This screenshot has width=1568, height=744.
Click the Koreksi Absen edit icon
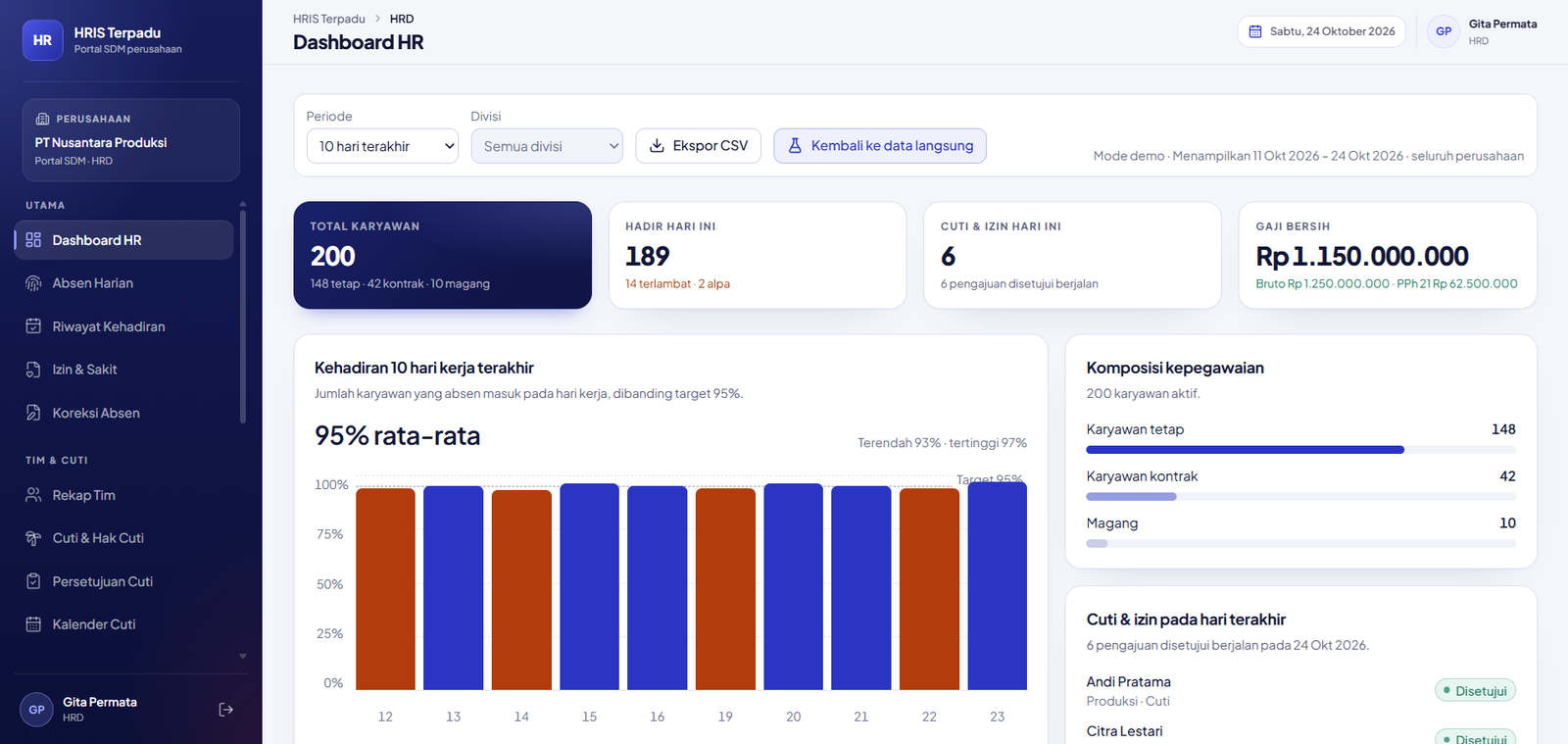pos(33,413)
